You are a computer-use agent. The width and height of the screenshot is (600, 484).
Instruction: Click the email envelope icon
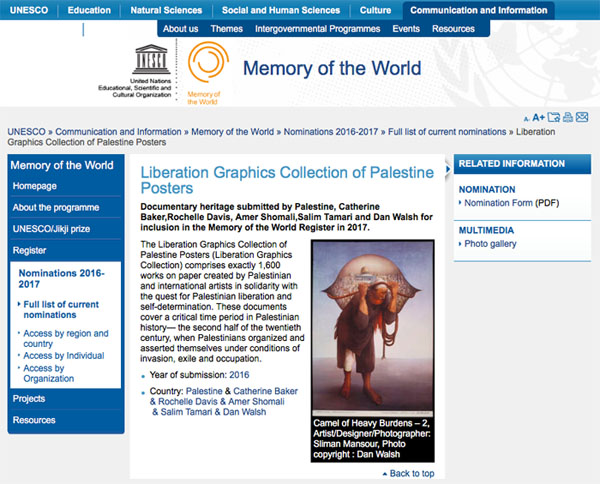[x=582, y=117]
